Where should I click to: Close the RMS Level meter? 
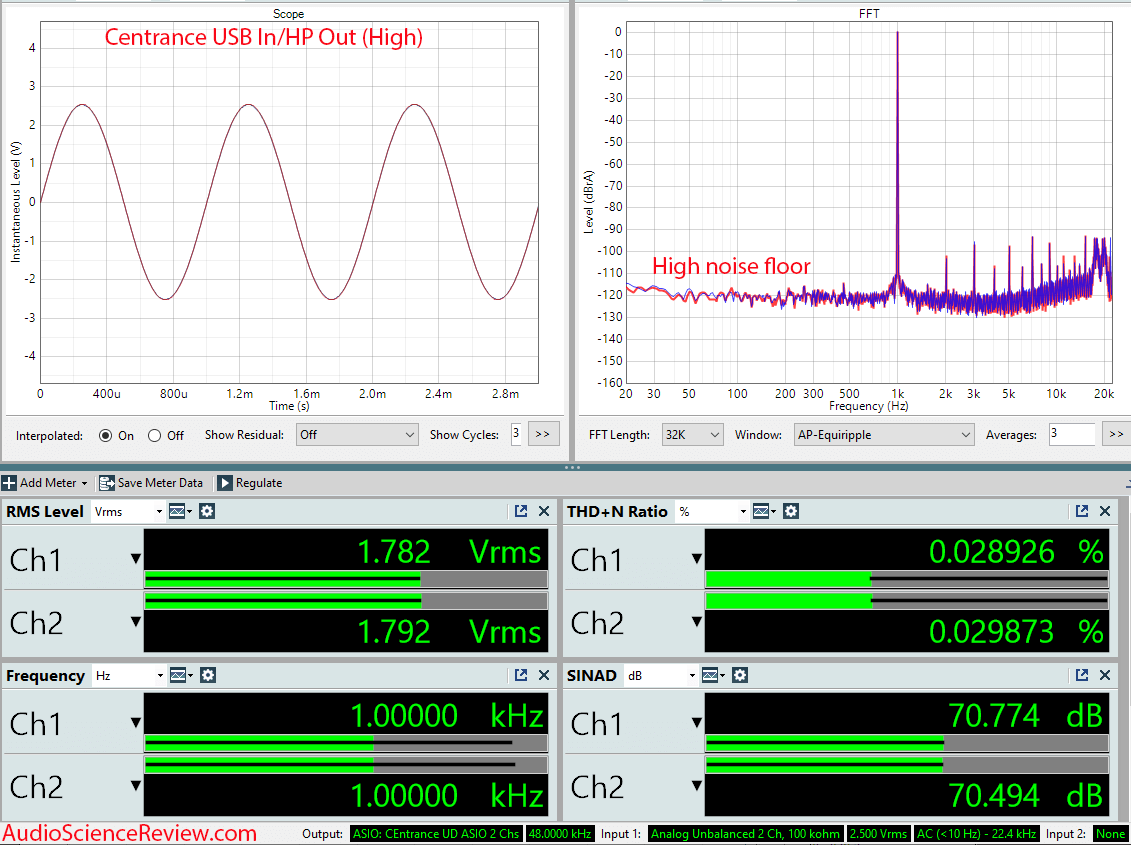point(544,512)
